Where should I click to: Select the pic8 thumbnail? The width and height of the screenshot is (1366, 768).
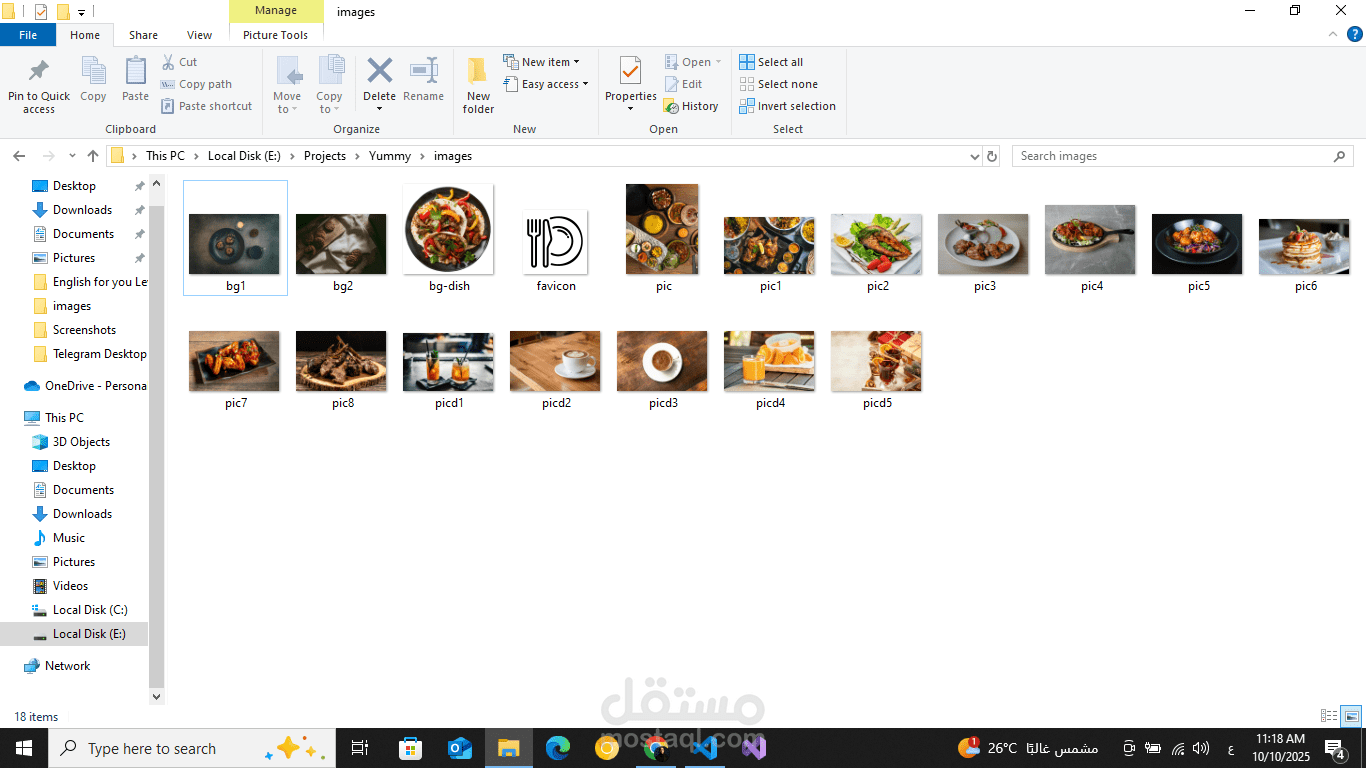pos(341,361)
